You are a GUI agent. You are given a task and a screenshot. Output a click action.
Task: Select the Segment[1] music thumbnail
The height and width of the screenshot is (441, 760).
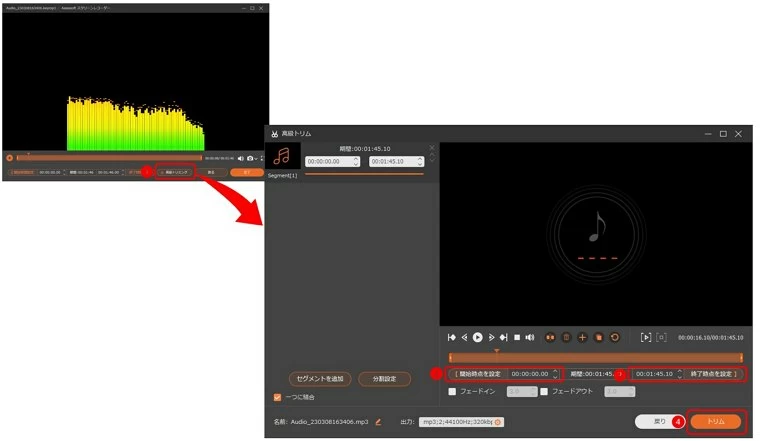pyautogui.click(x=282, y=157)
